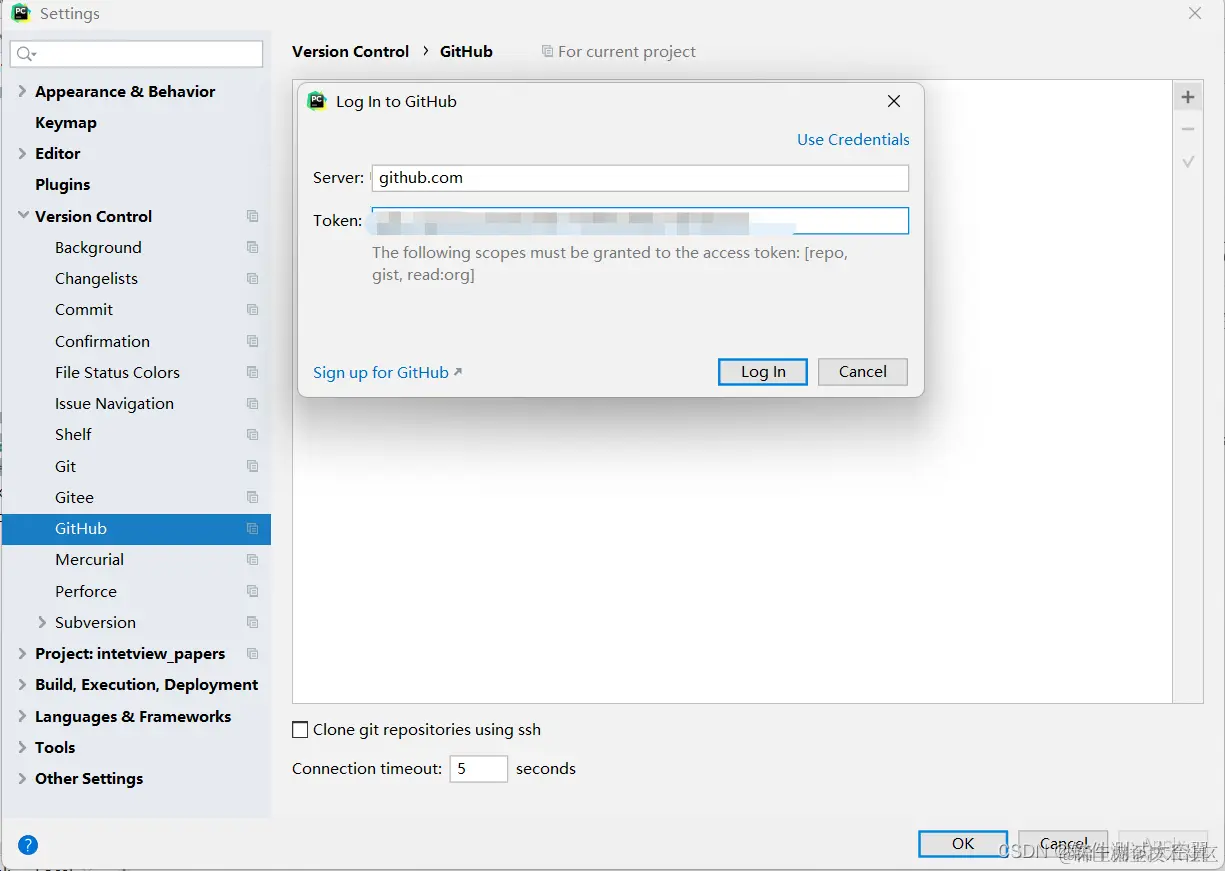Viewport: 1225px width, 871px height.
Task: Click the project-level icon beside Confirmation
Action: coord(252,341)
